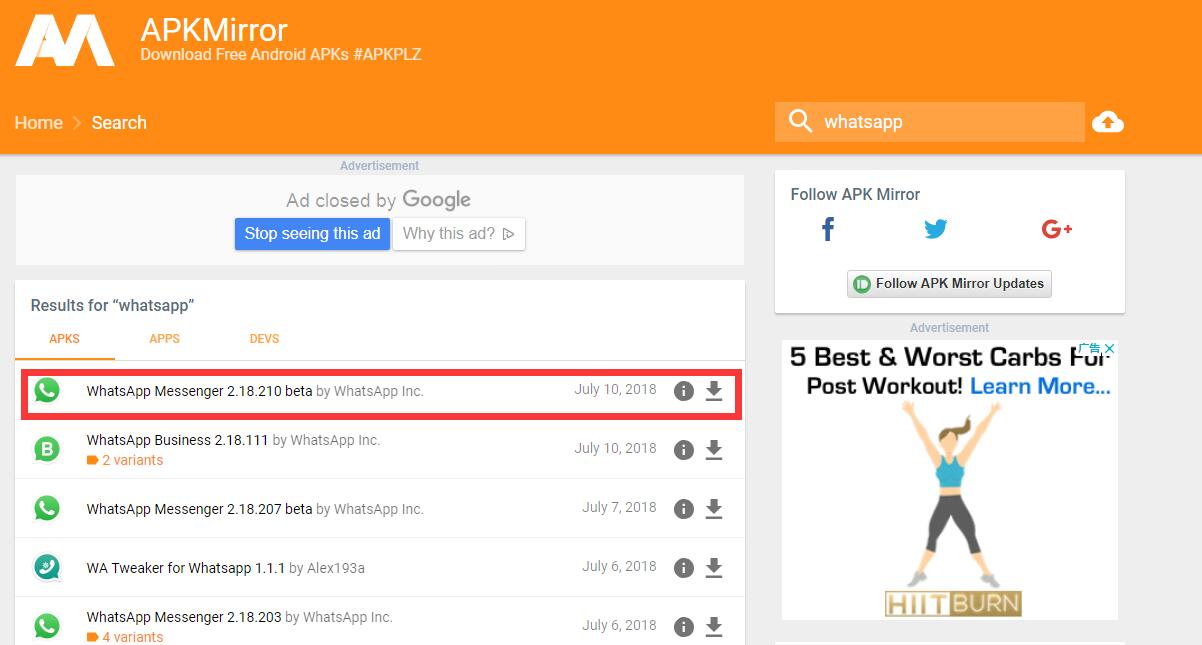Image resolution: width=1202 pixels, height=645 pixels.
Task: Click WhatsApp Business app icon
Action: pyautogui.click(x=46, y=449)
